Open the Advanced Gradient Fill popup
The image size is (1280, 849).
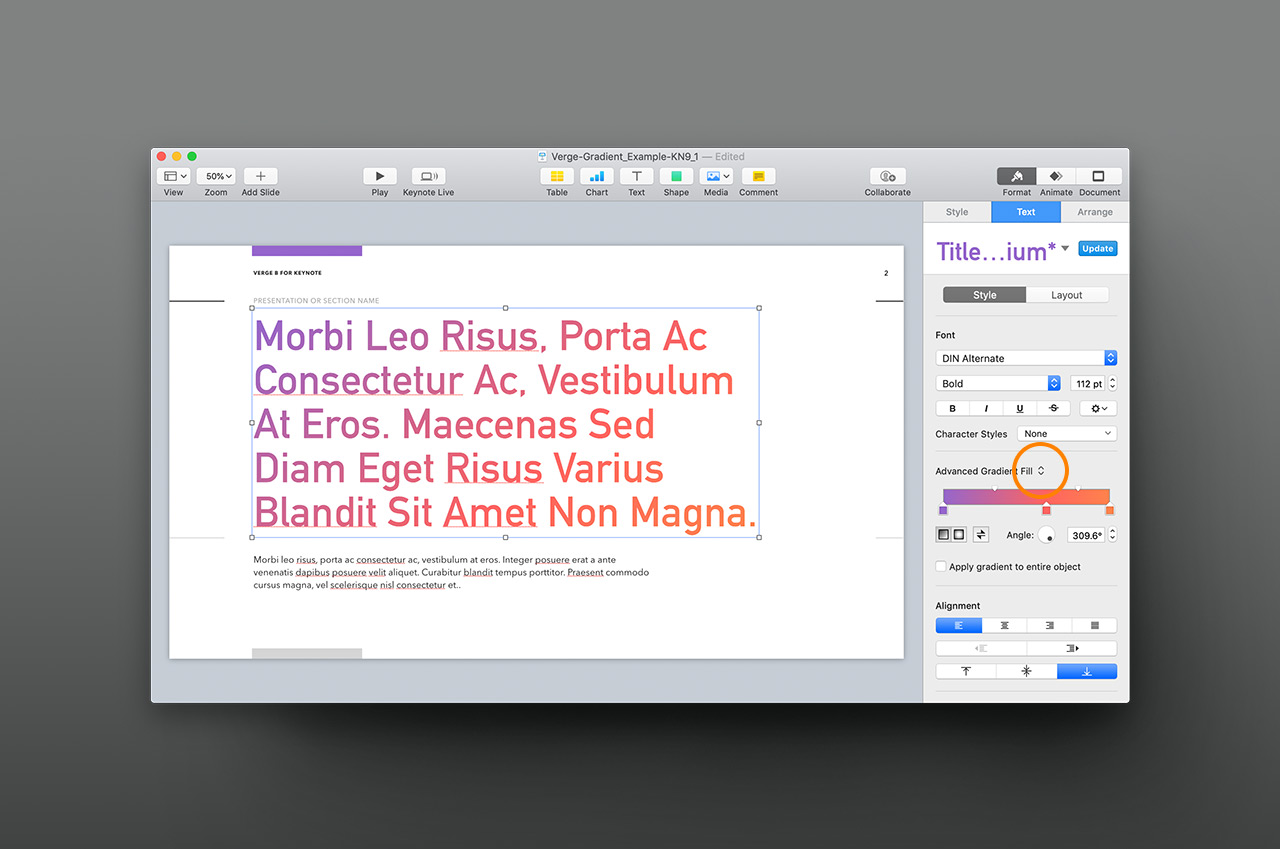pyautogui.click(x=990, y=471)
